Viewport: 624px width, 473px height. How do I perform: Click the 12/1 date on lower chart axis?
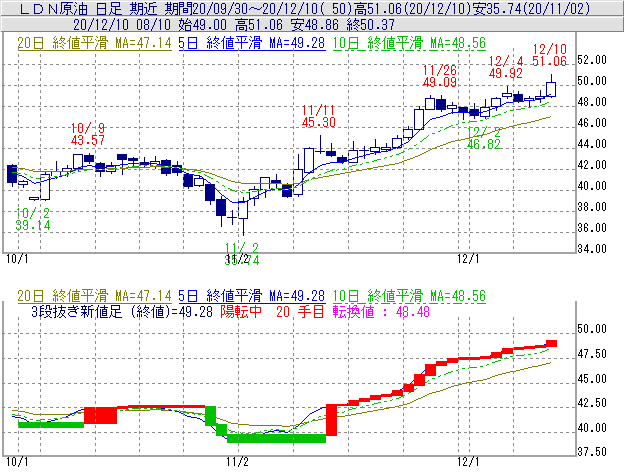(468, 461)
